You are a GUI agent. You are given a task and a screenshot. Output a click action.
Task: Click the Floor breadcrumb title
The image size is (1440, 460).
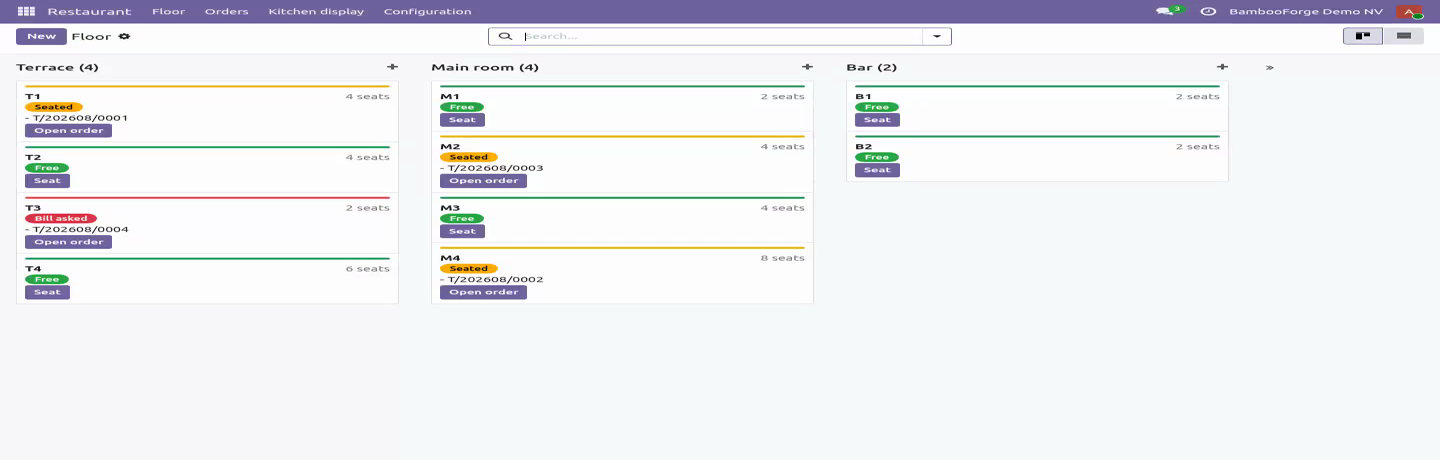91,36
